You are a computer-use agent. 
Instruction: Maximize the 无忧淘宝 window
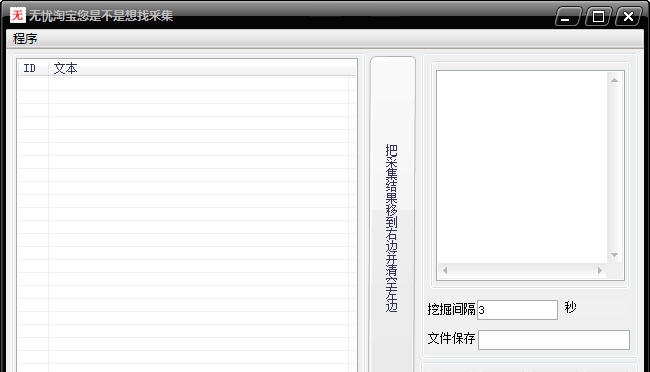coord(598,17)
